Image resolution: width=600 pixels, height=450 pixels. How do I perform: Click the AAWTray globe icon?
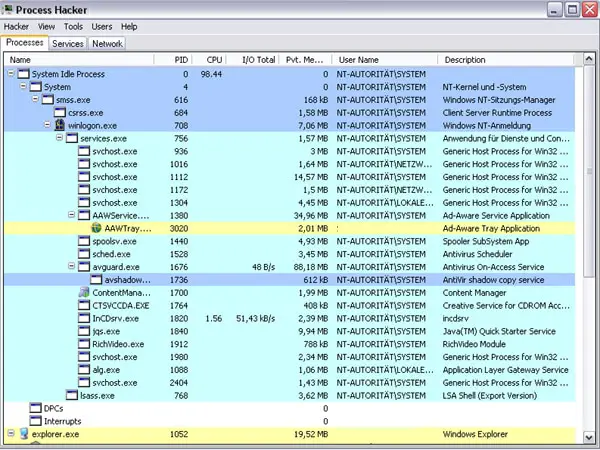[96, 228]
